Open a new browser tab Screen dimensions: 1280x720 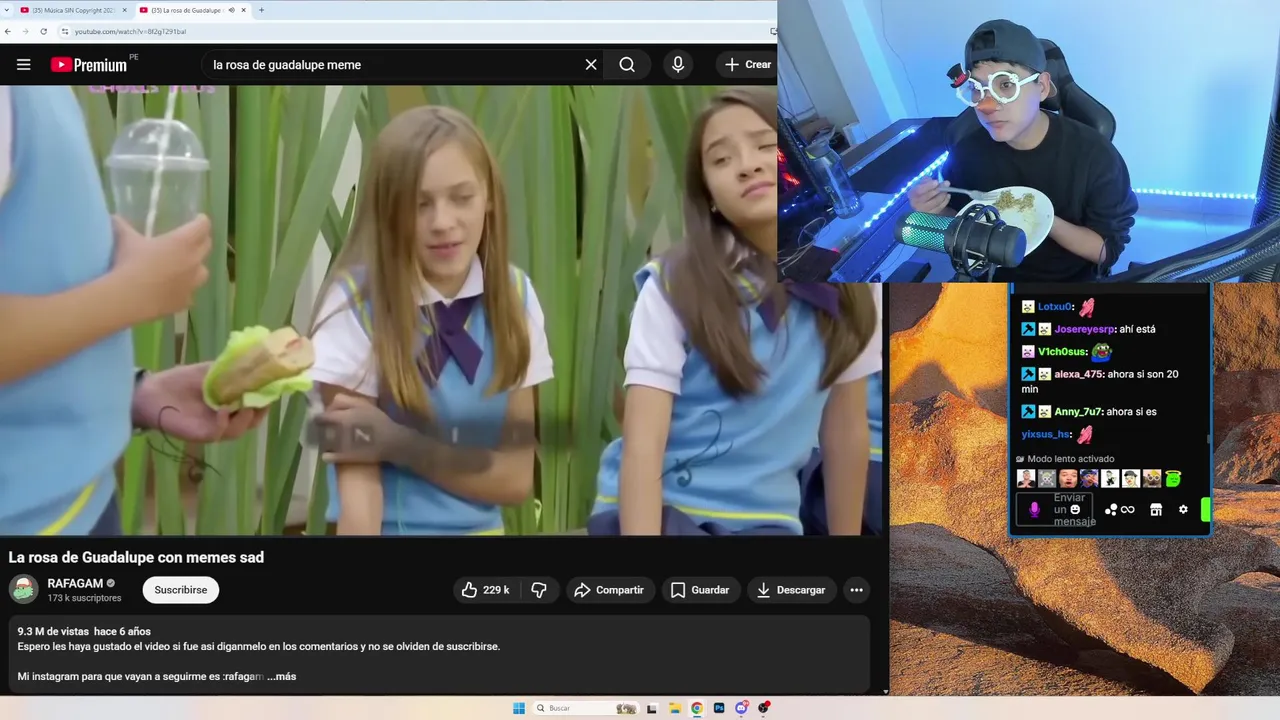pyautogui.click(x=262, y=10)
